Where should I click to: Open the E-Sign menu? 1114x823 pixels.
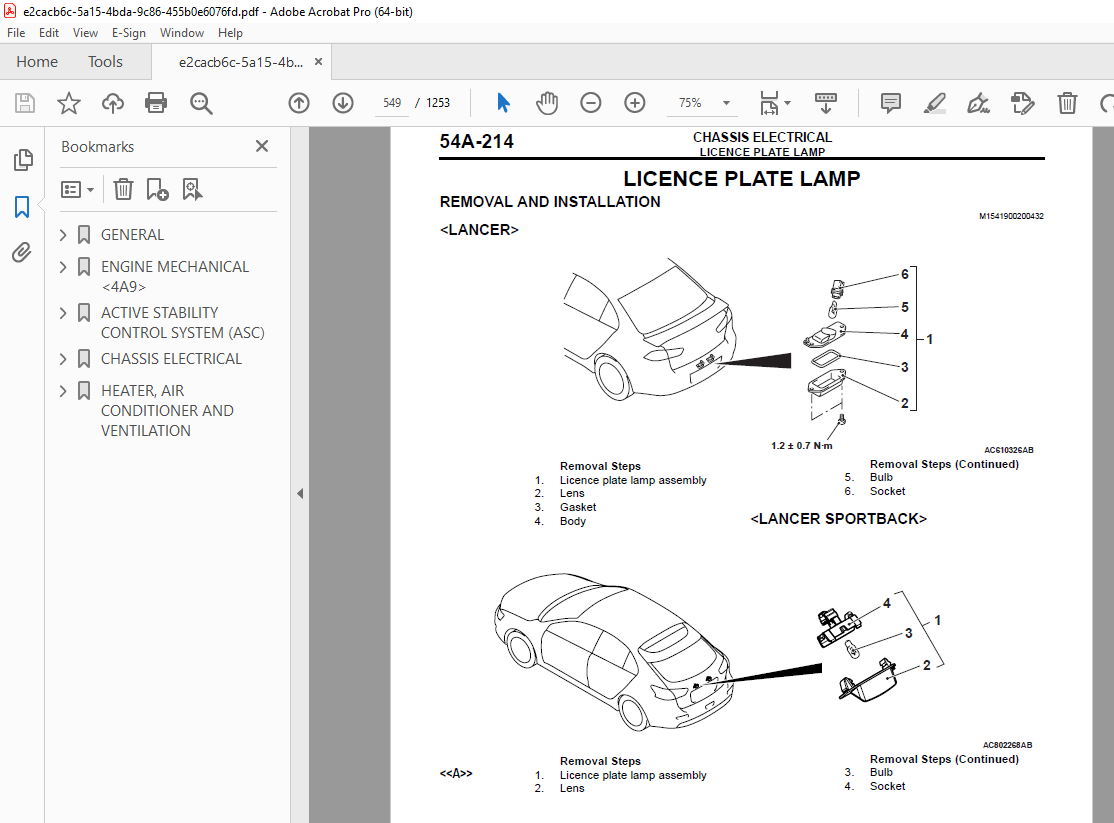129,33
